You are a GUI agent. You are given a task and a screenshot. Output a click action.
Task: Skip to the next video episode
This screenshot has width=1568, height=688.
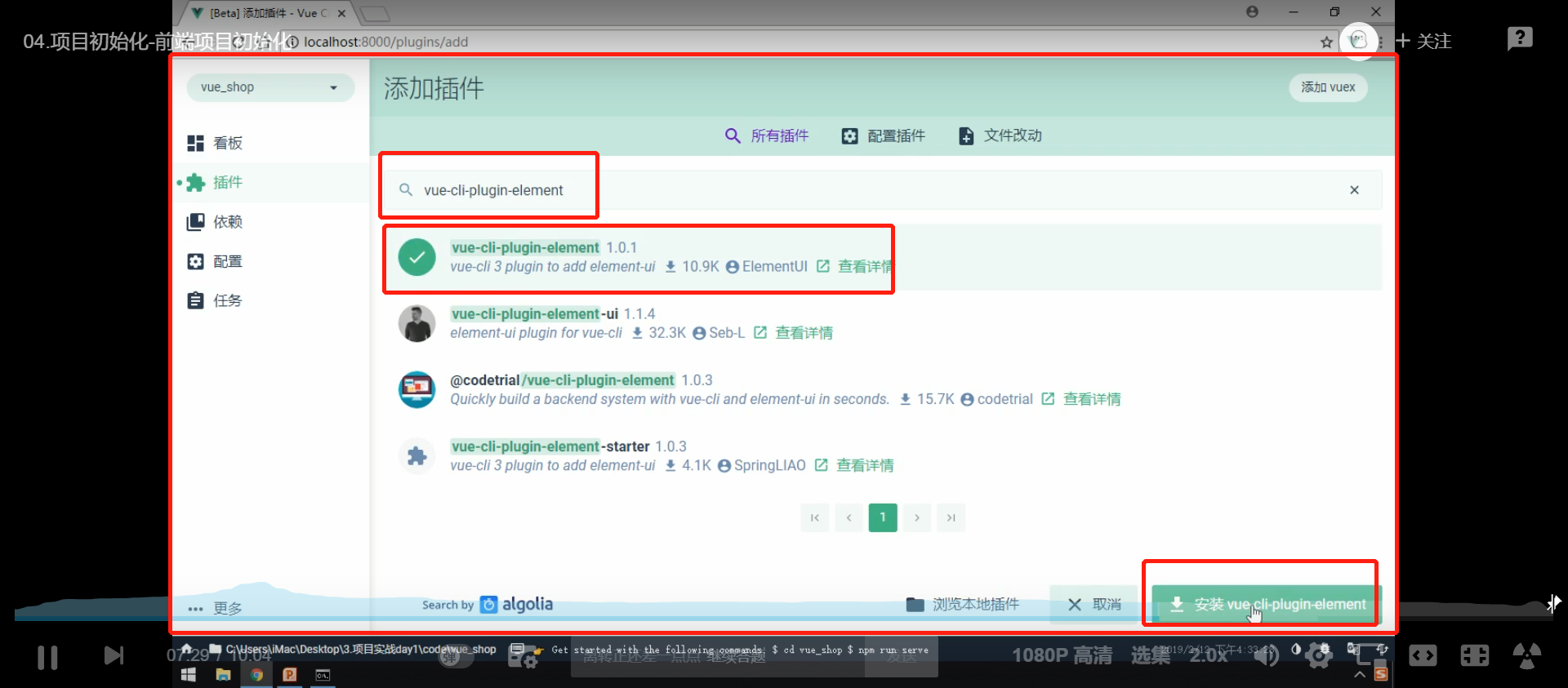[x=114, y=655]
